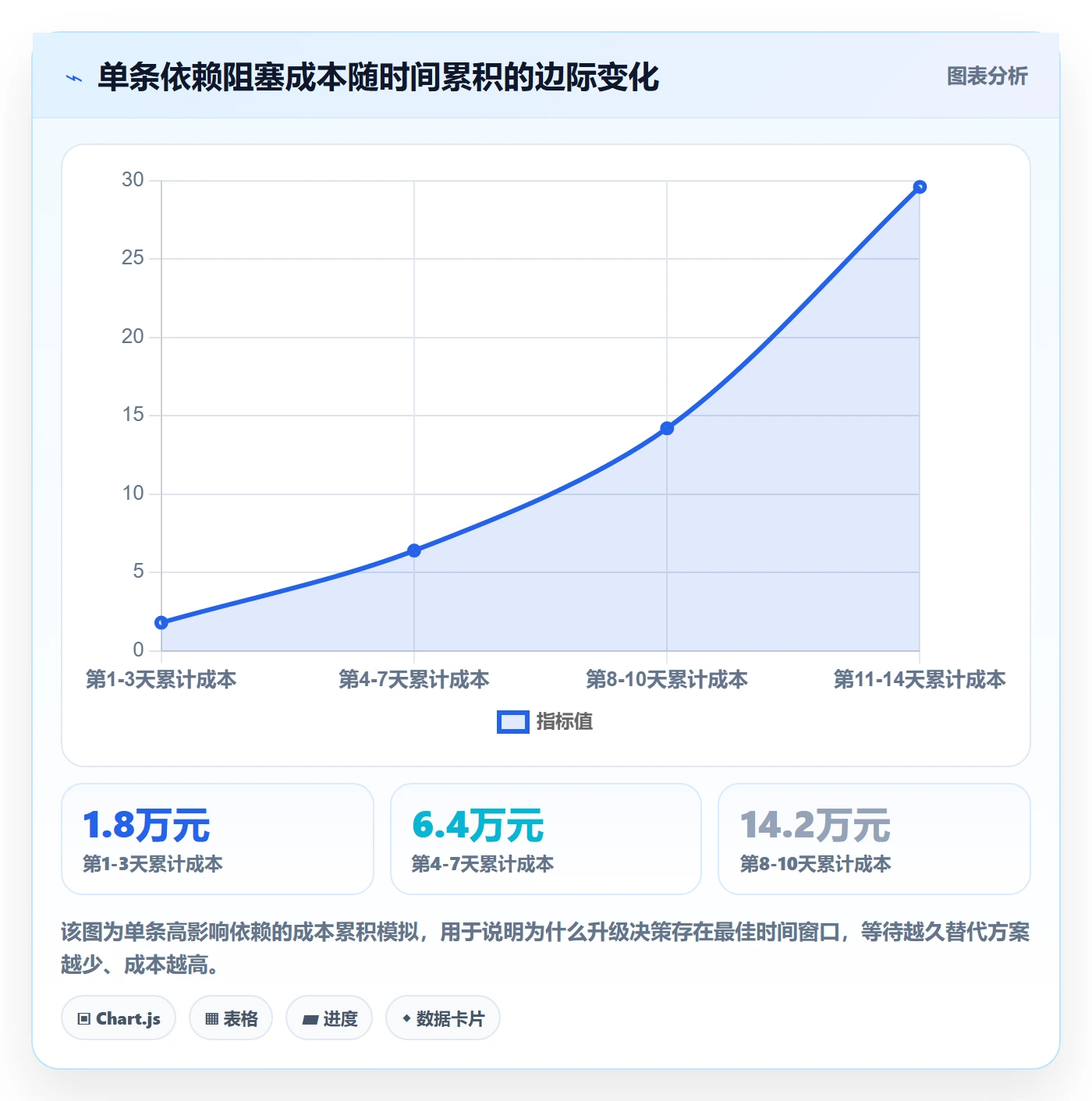Click the 指标值 legend label
The height and width of the screenshot is (1101, 1092).
coord(565,722)
